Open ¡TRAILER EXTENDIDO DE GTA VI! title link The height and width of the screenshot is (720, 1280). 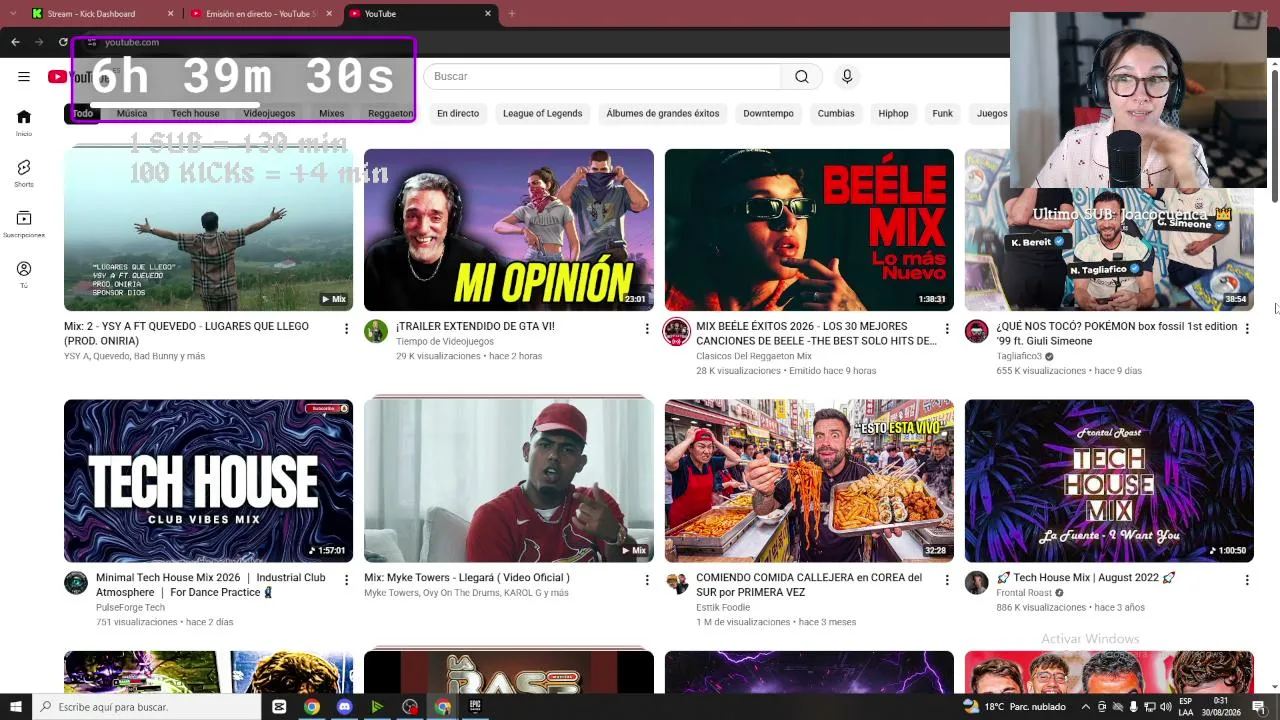tap(475, 326)
